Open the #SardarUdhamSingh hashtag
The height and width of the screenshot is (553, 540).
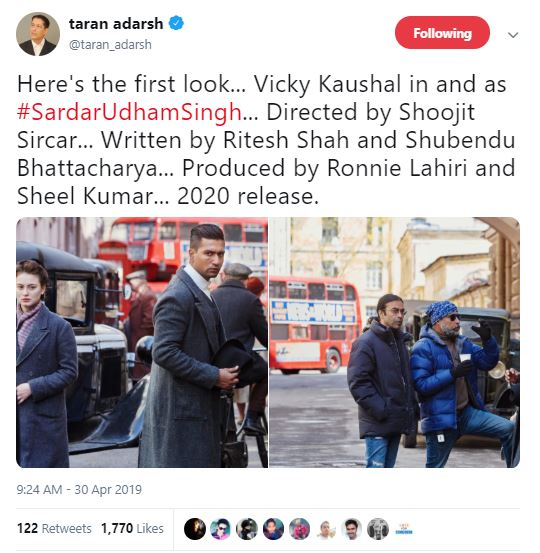[129, 112]
